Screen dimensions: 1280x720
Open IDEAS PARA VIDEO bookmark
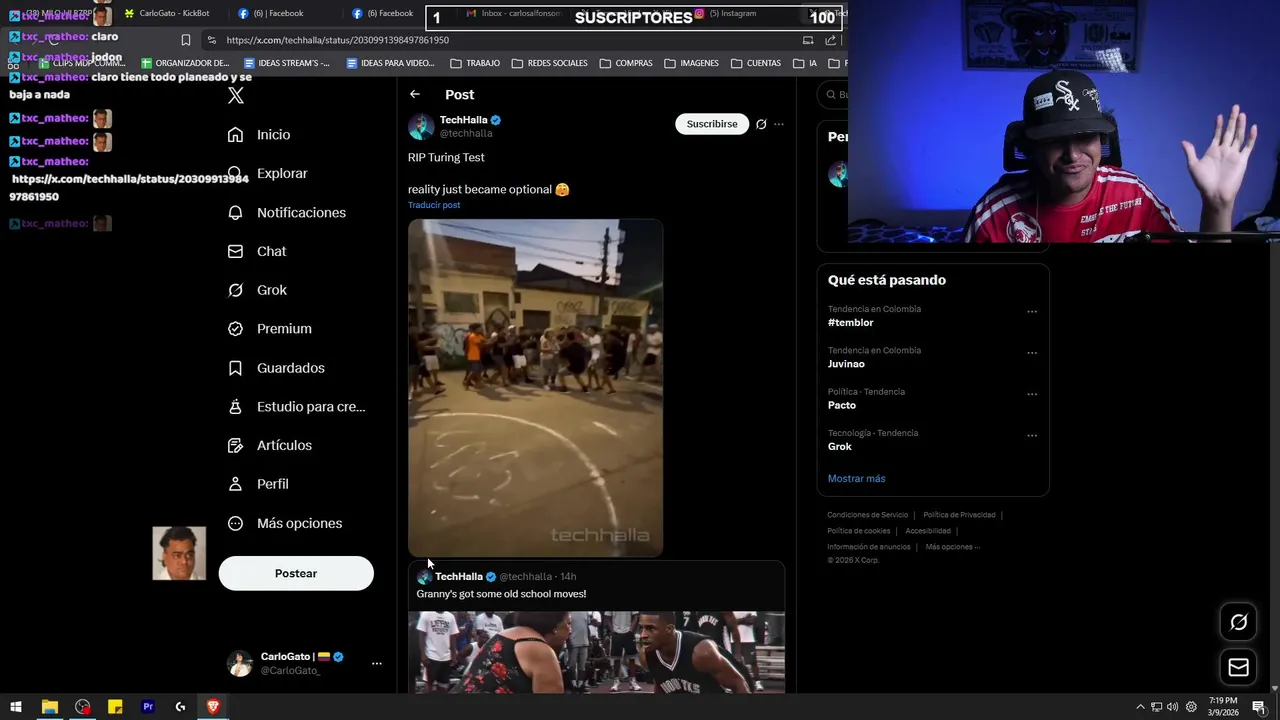click(390, 63)
